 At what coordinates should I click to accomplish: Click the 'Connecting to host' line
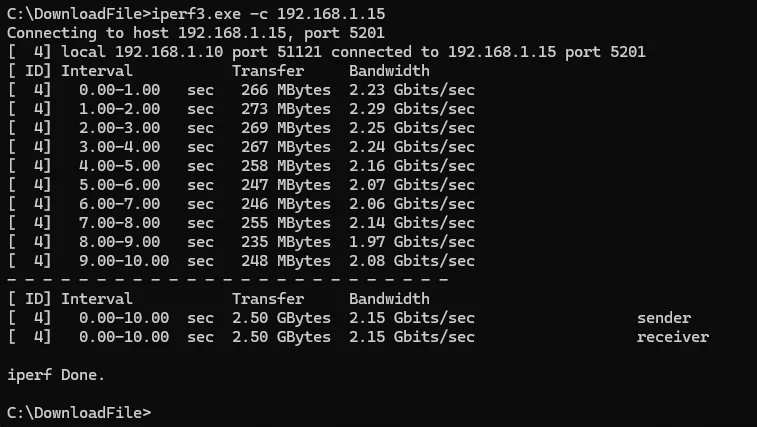[x=196, y=33]
